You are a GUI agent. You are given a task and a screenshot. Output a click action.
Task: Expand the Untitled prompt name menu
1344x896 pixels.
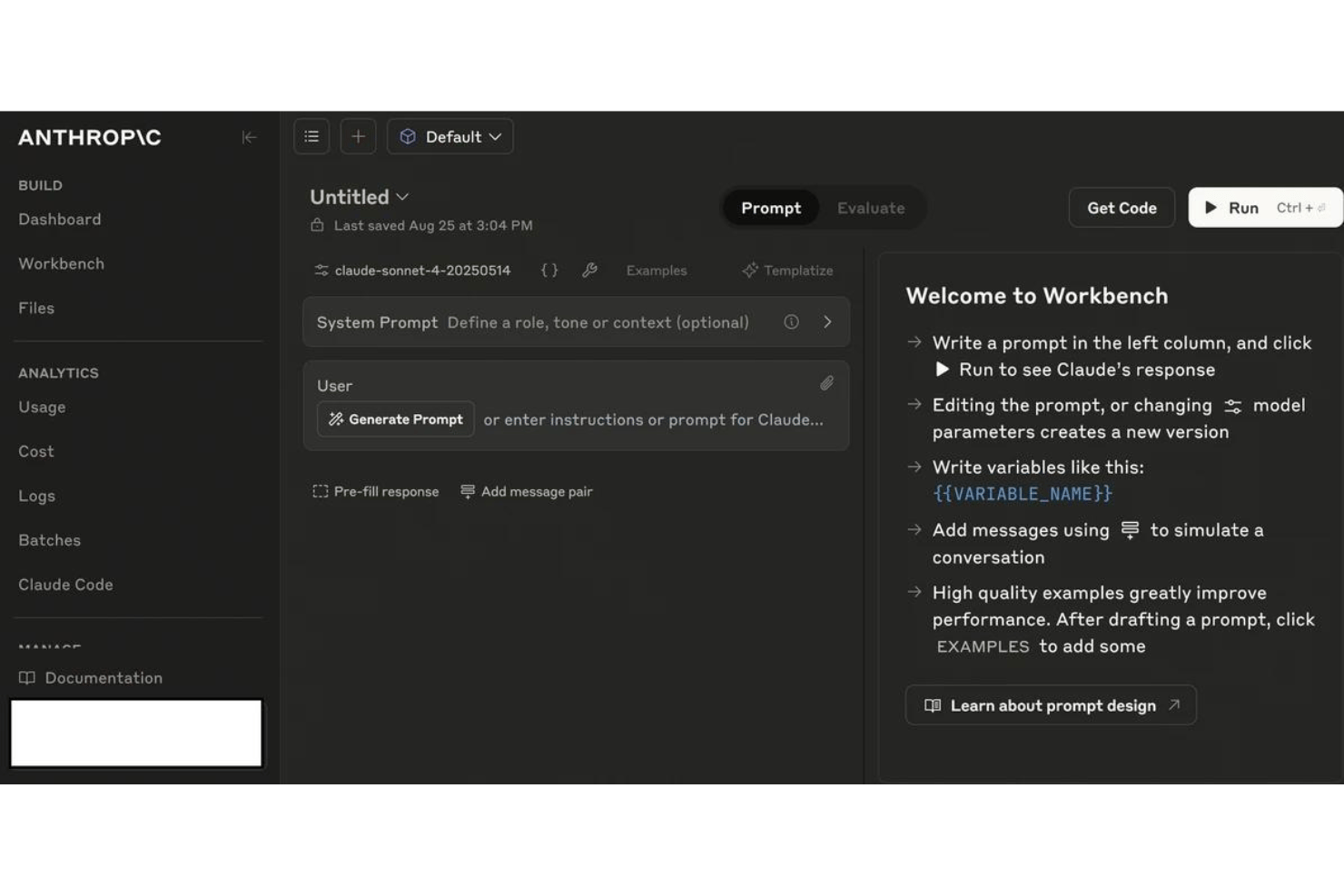tap(360, 197)
